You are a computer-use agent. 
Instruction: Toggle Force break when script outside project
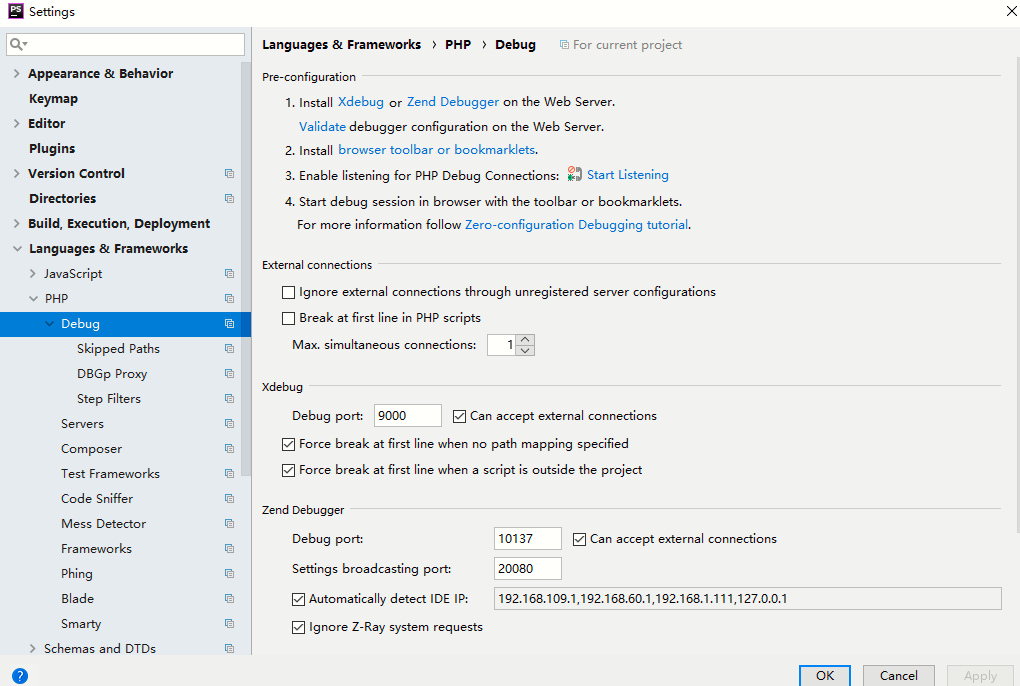point(288,470)
